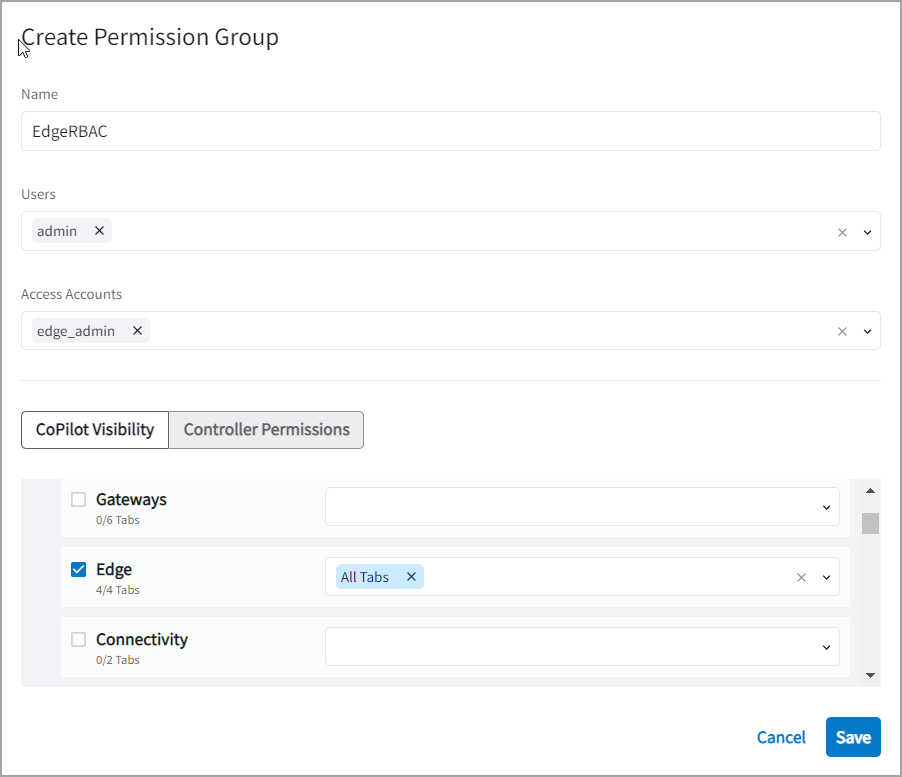Screen dimensions: 902x777
Task: Clear all selections in Users field
Action: pyautogui.click(x=842, y=232)
